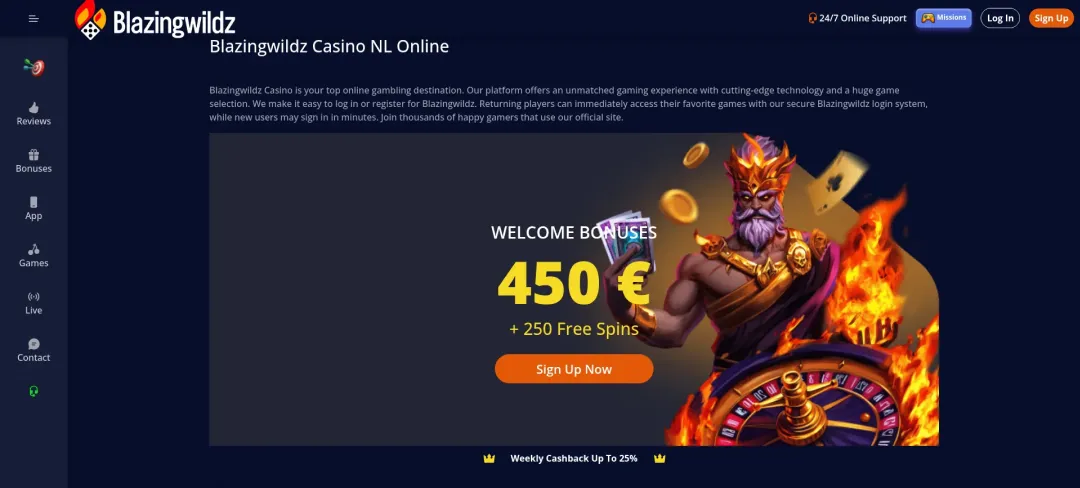Click Weekly Cashback Up To 25% text
This screenshot has width=1080, height=488.
[574, 458]
